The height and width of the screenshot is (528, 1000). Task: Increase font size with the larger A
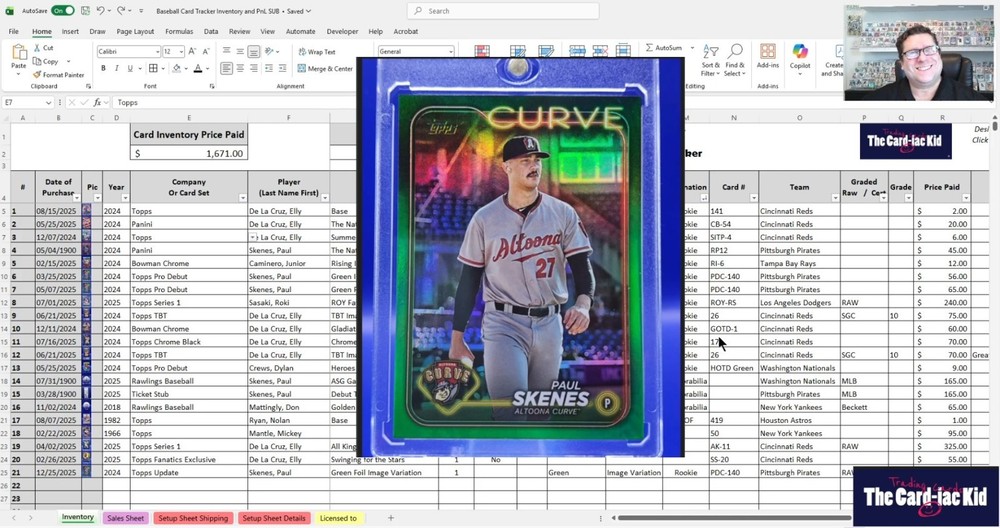pyautogui.click(x=193, y=52)
